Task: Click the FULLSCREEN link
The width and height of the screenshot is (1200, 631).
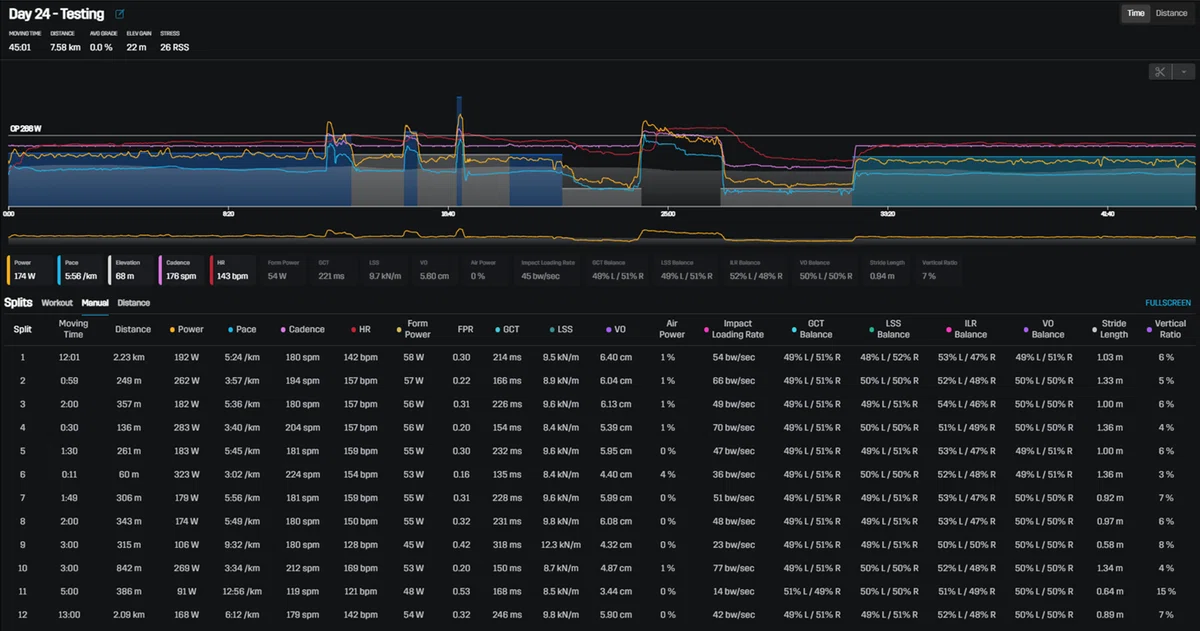Action: 1168,302
